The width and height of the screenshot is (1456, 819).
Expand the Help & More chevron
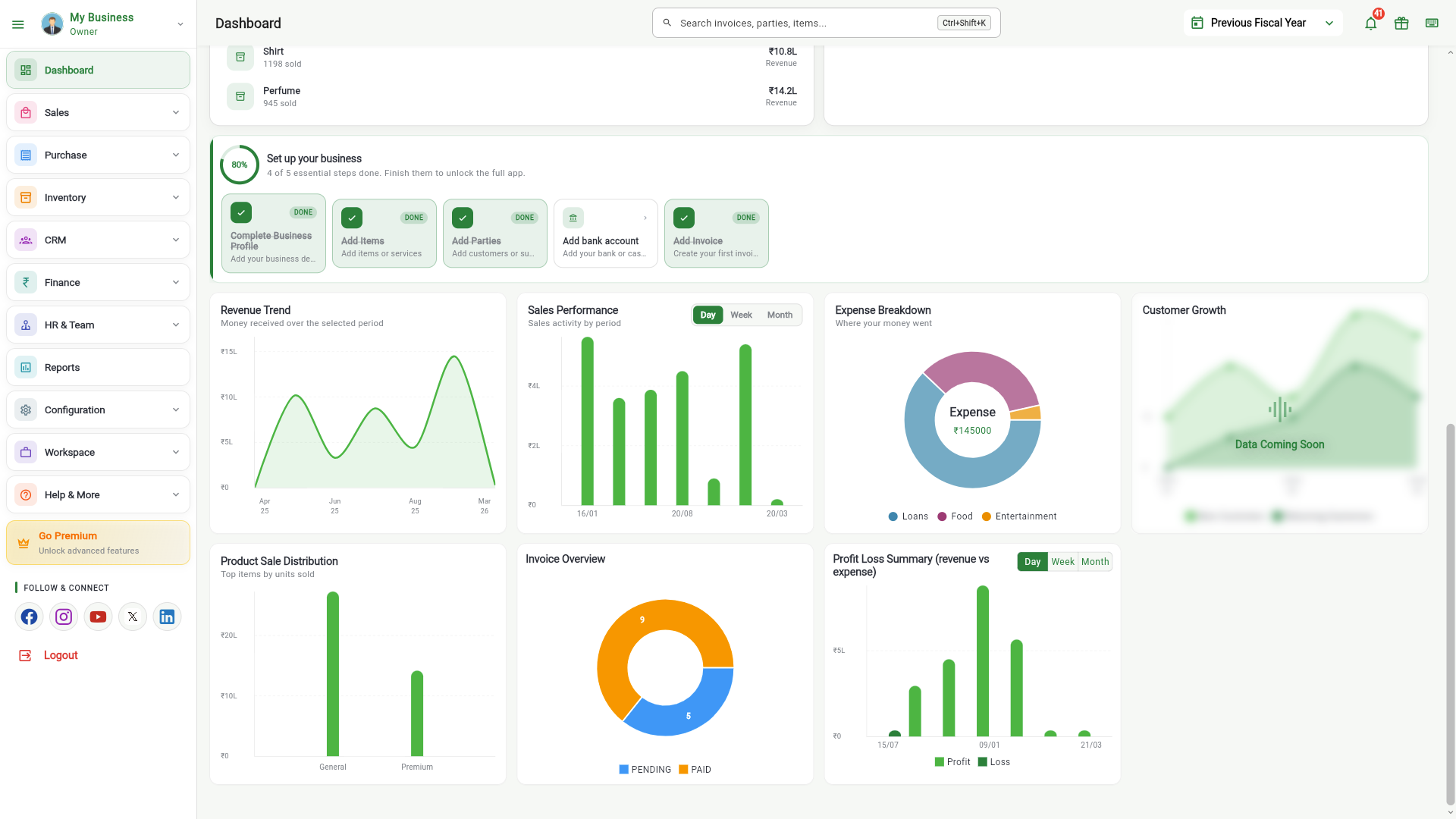tap(176, 494)
